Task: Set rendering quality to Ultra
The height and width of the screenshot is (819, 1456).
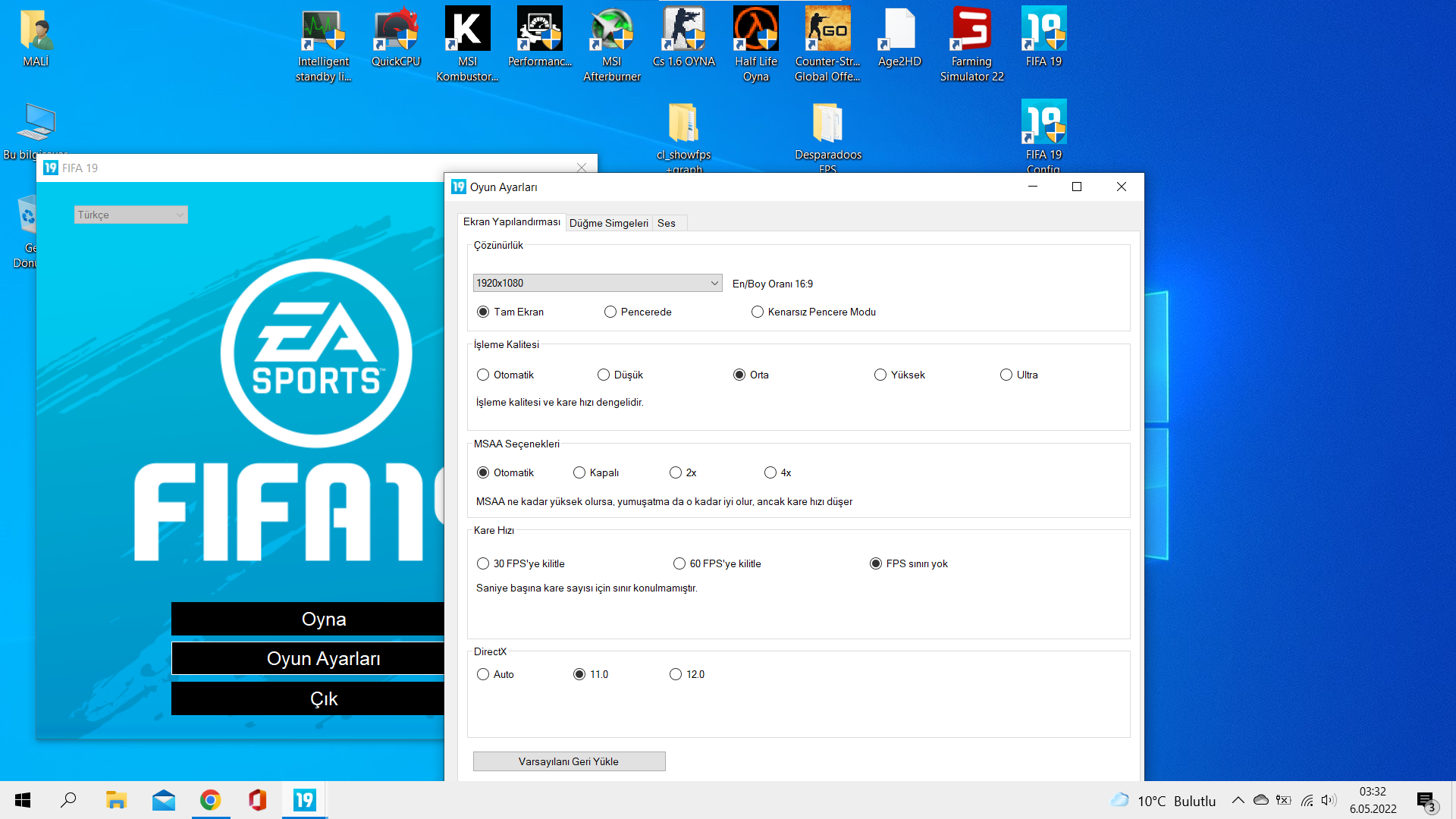Action: 1006,375
